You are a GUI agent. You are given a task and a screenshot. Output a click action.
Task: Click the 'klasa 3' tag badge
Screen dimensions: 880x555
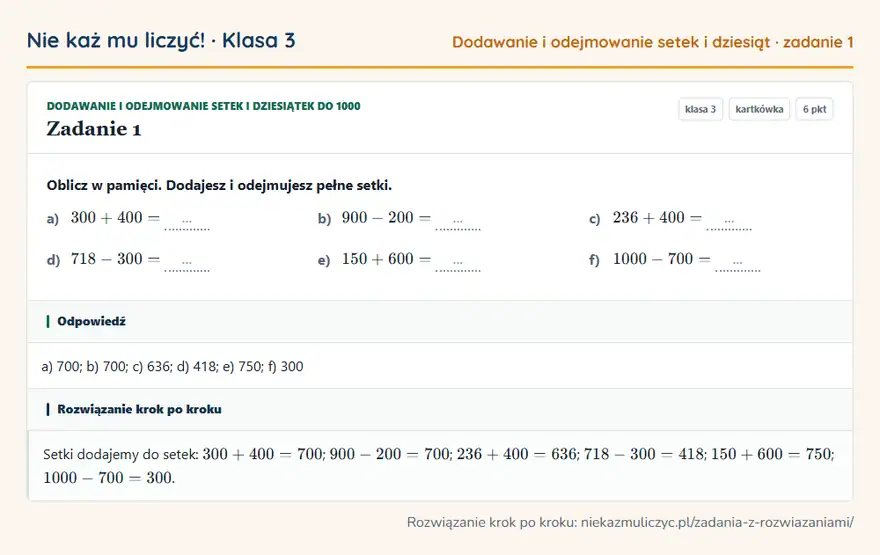[700, 109]
